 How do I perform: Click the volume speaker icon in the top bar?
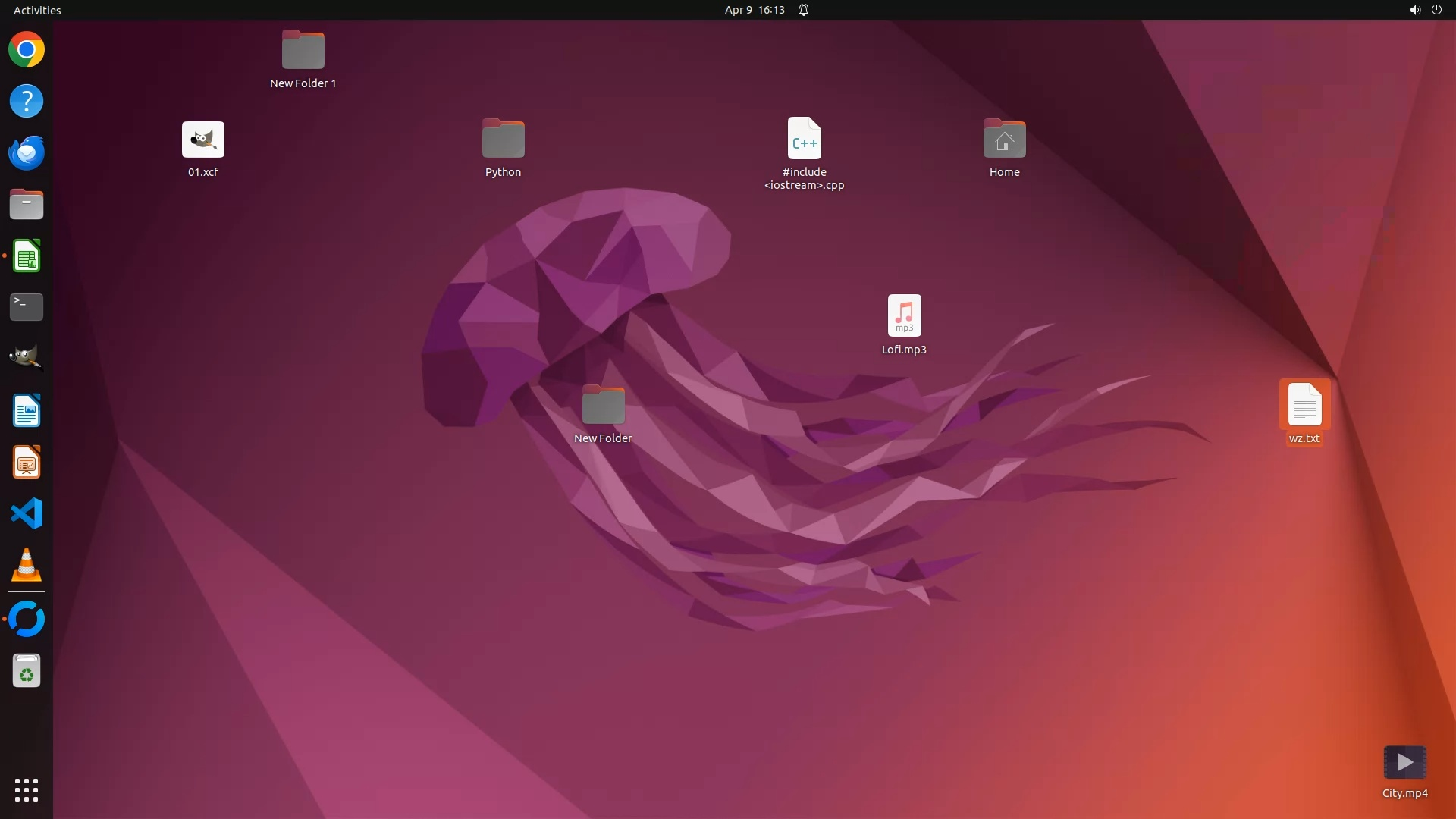tap(1414, 10)
